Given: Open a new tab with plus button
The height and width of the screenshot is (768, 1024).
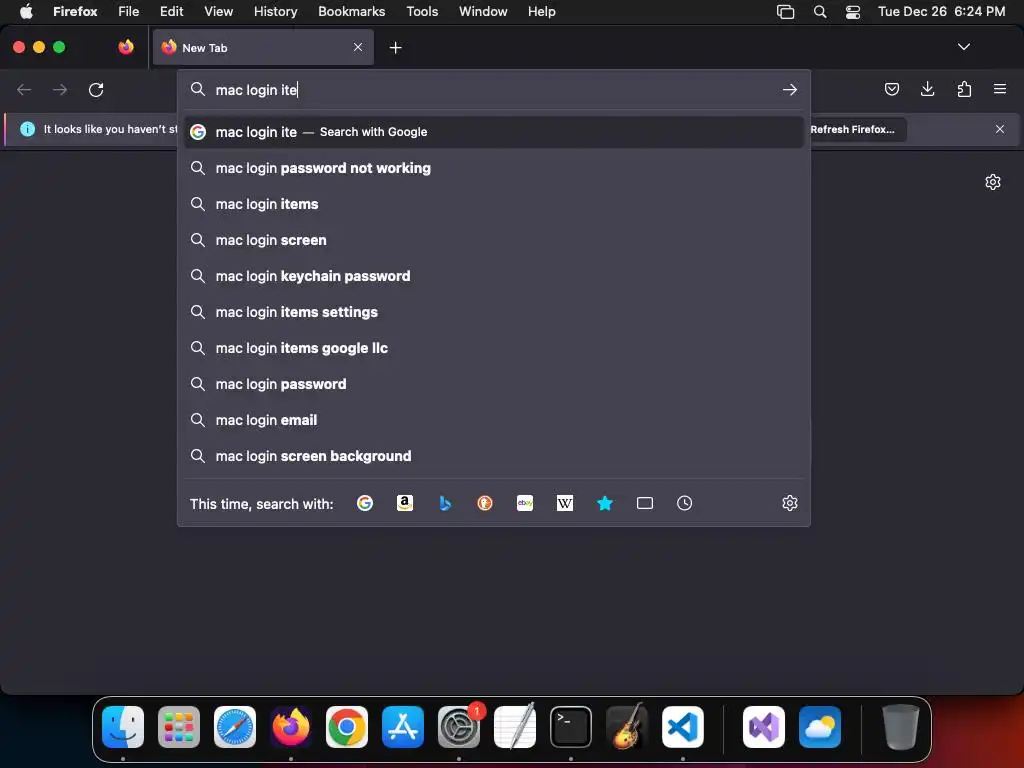Looking at the screenshot, I should [395, 48].
